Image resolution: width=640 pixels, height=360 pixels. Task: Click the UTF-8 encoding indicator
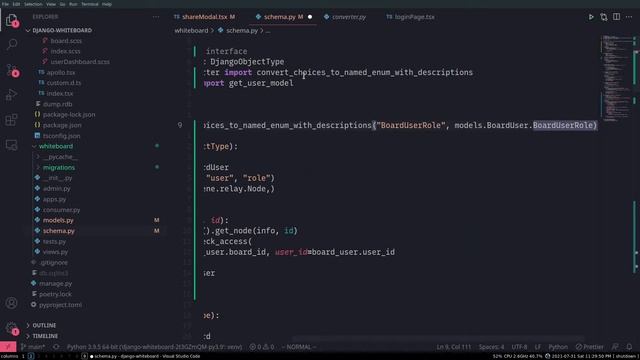click(519, 347)
